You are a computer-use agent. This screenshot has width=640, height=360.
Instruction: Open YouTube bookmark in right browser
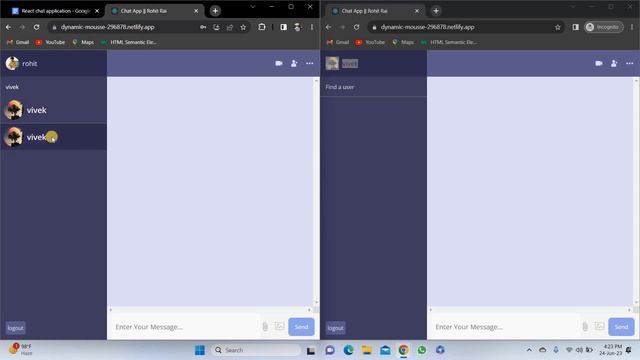point(370,42)
